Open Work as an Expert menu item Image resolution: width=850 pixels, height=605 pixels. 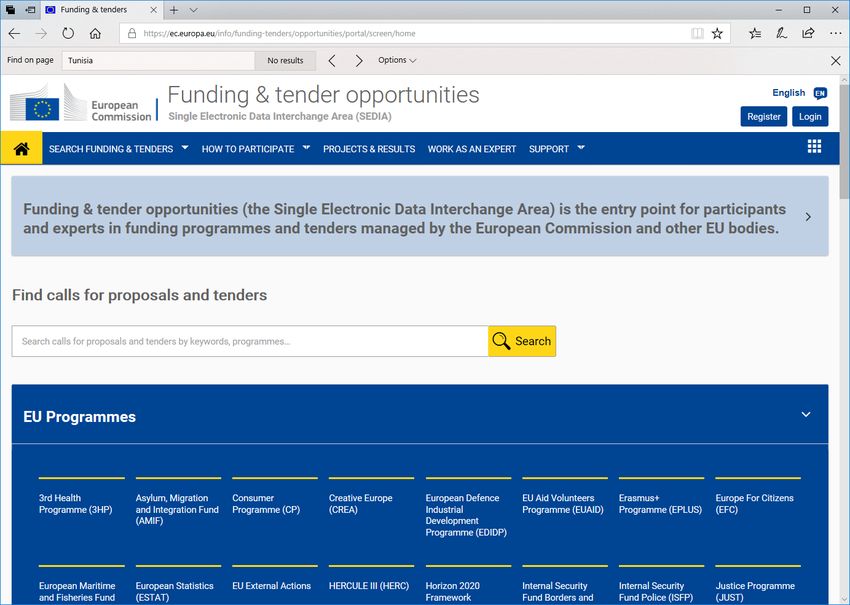[472, 149]
